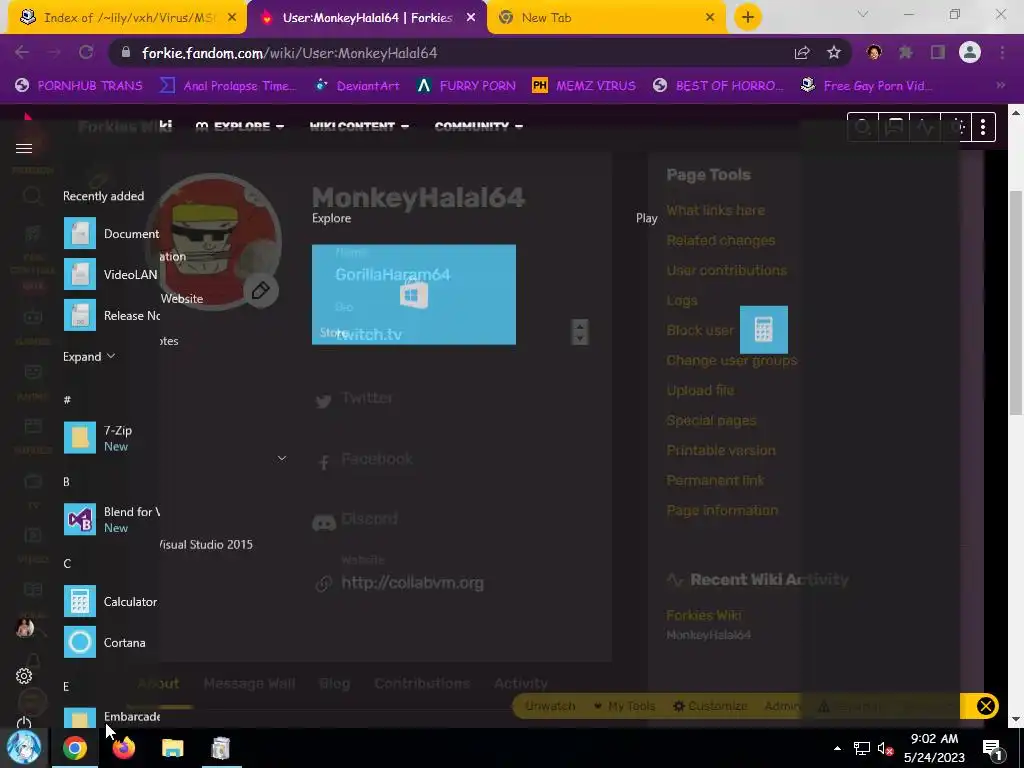Open the network icon in the system tray

pyautogui.click(x=862, y=748)
